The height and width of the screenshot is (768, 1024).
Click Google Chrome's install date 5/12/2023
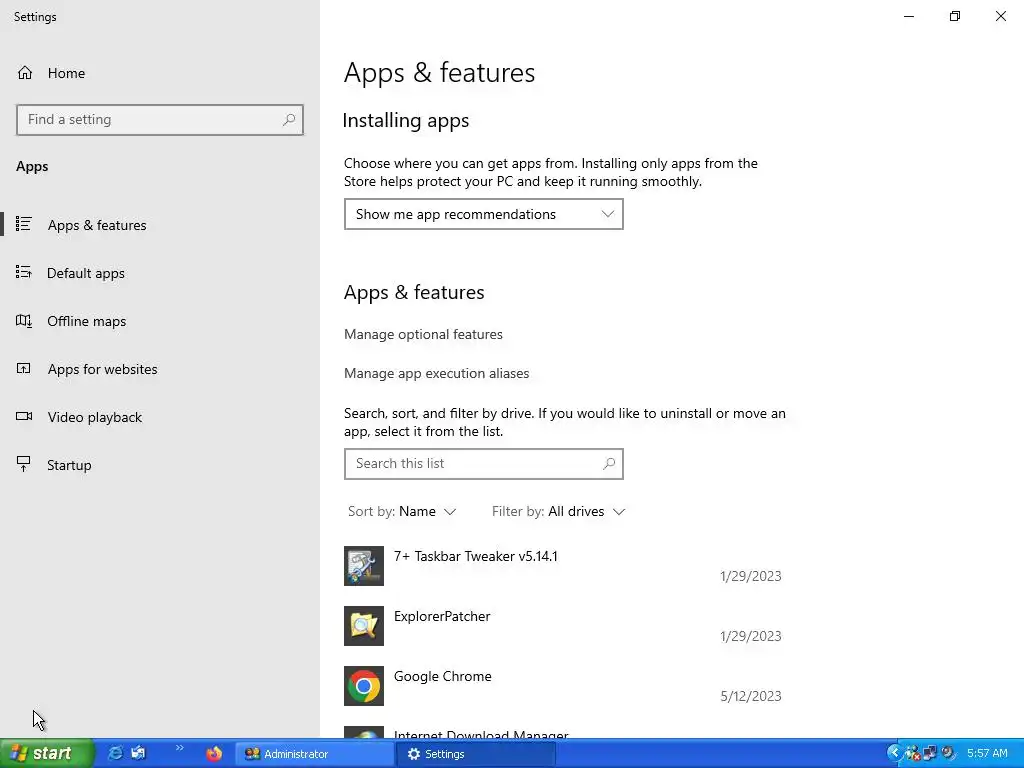pos(751,696)
